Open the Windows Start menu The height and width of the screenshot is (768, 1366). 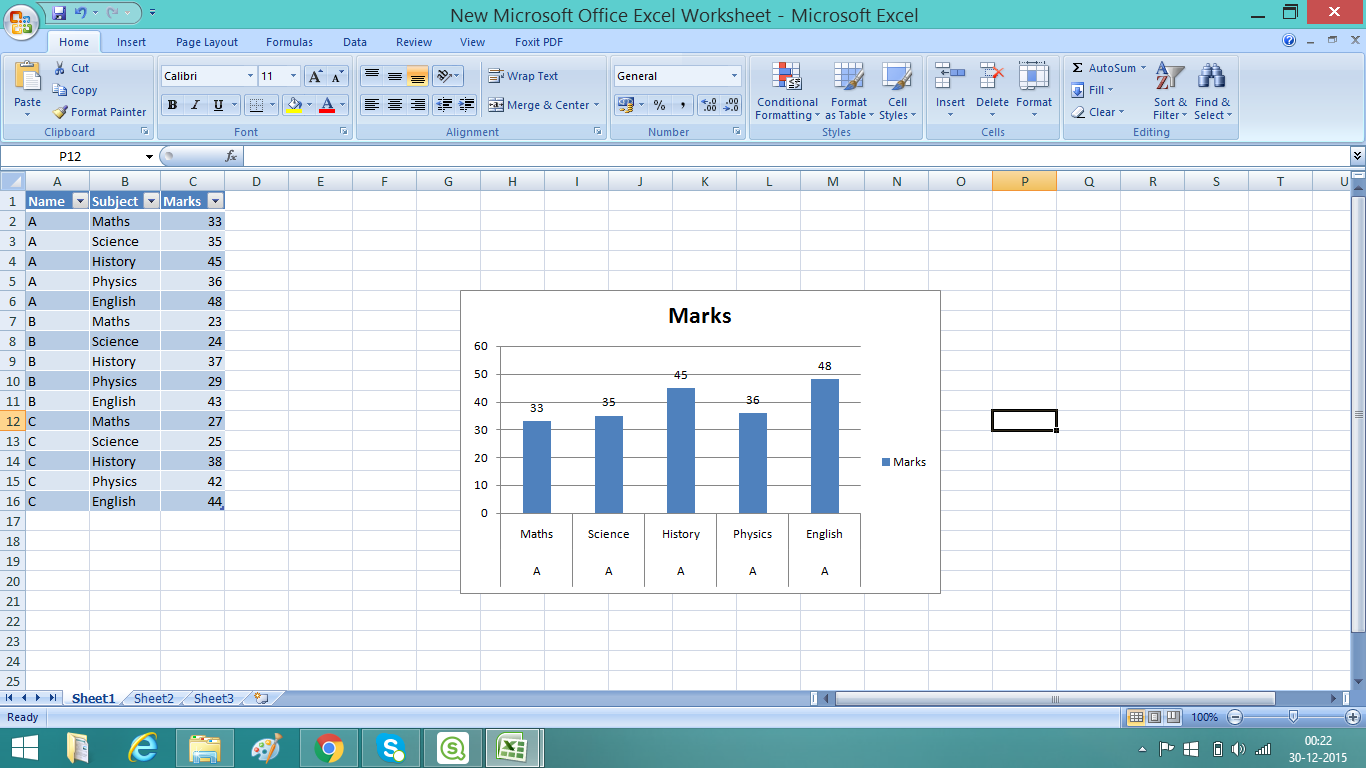coord(24,747)
